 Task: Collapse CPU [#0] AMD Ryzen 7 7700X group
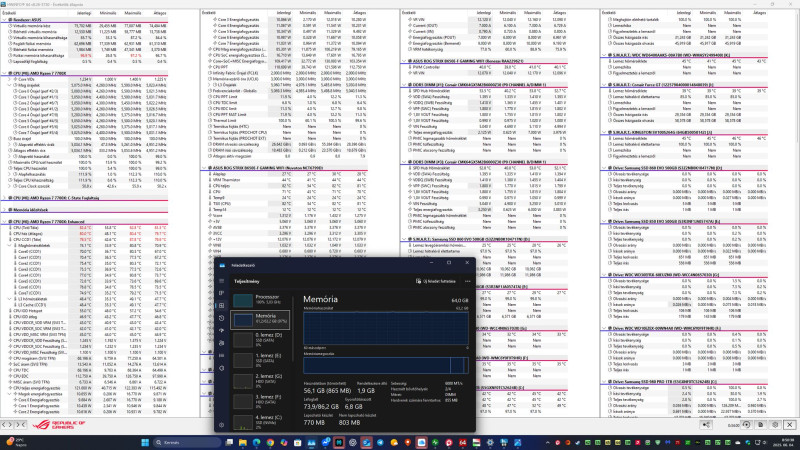click(4, 73)
